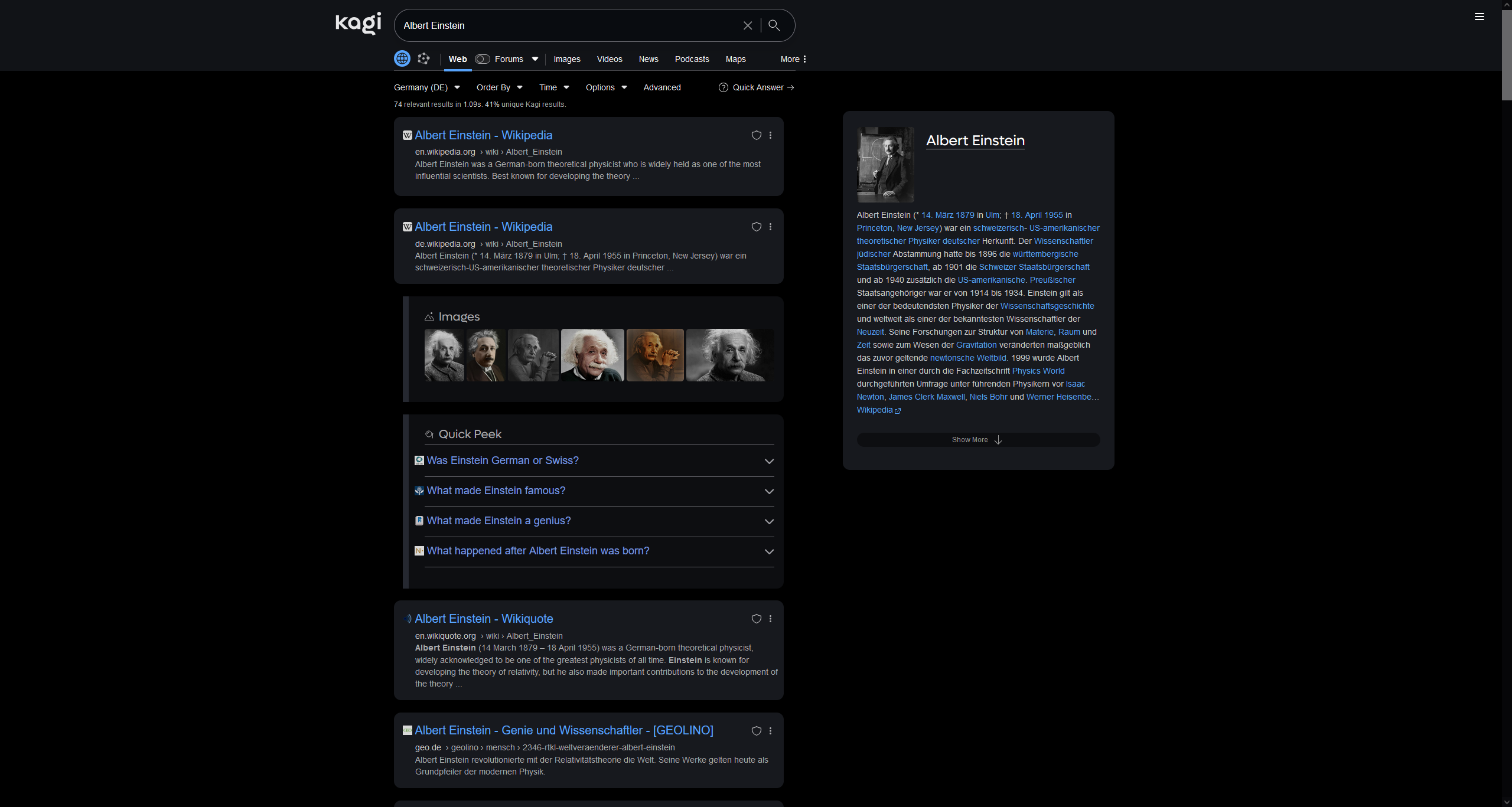1512x807 pixels.
Task: Open the fourth Einstein image thumbnail
Action: coord(592,355)
